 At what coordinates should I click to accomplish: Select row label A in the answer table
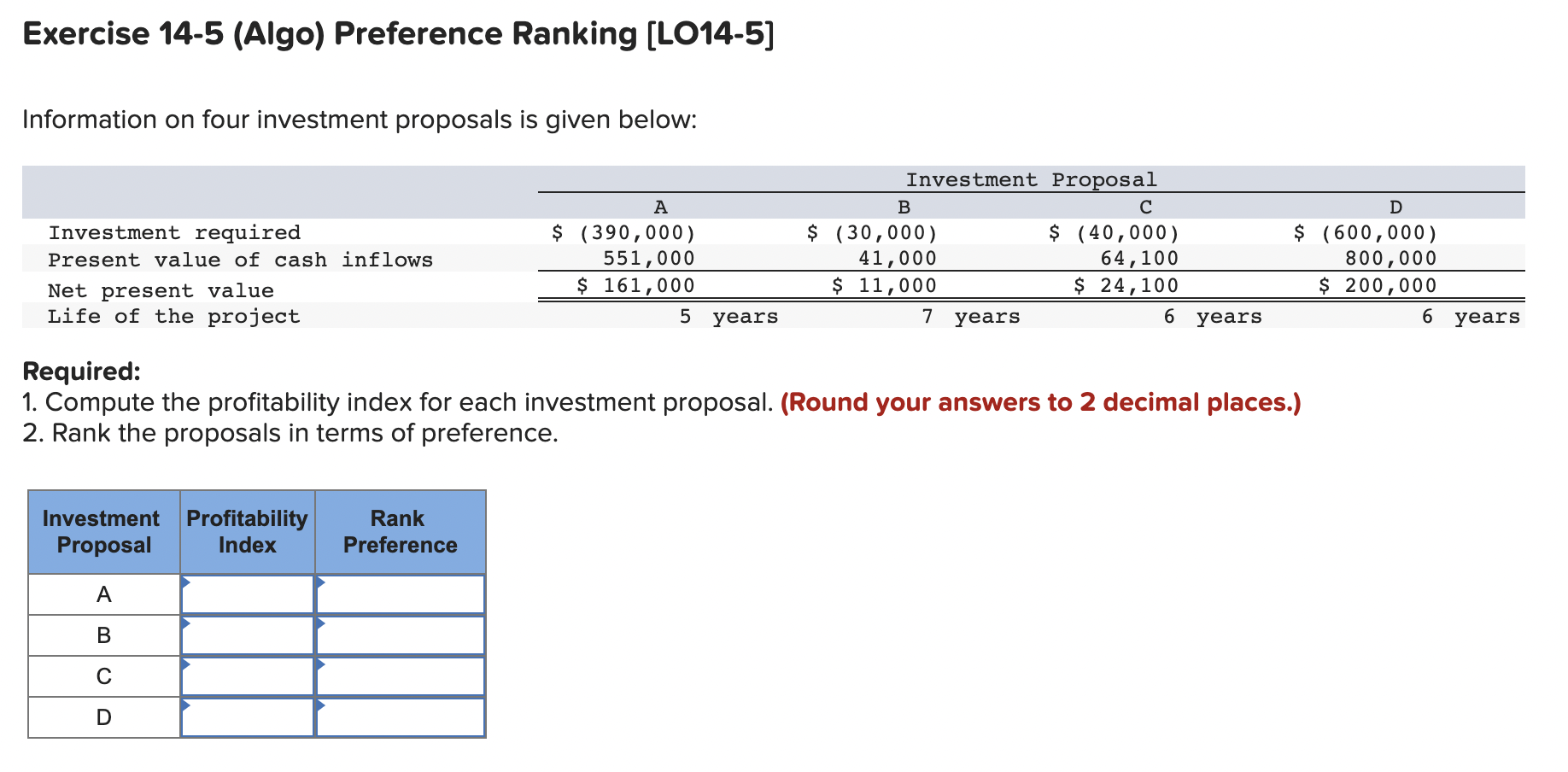(103, 594)
